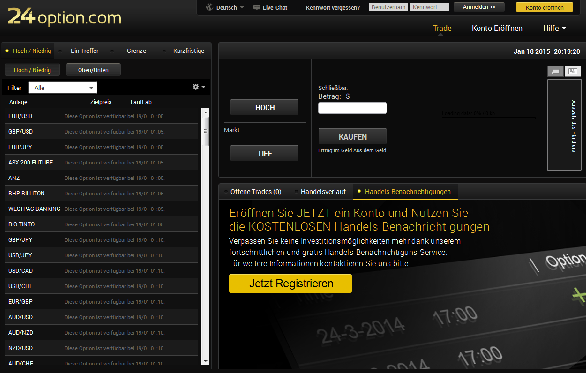Image resolution: width=586 pixels, height=373 pixels.
Task: Select the EUR/JPY asset row
Action: coord(102,147)
